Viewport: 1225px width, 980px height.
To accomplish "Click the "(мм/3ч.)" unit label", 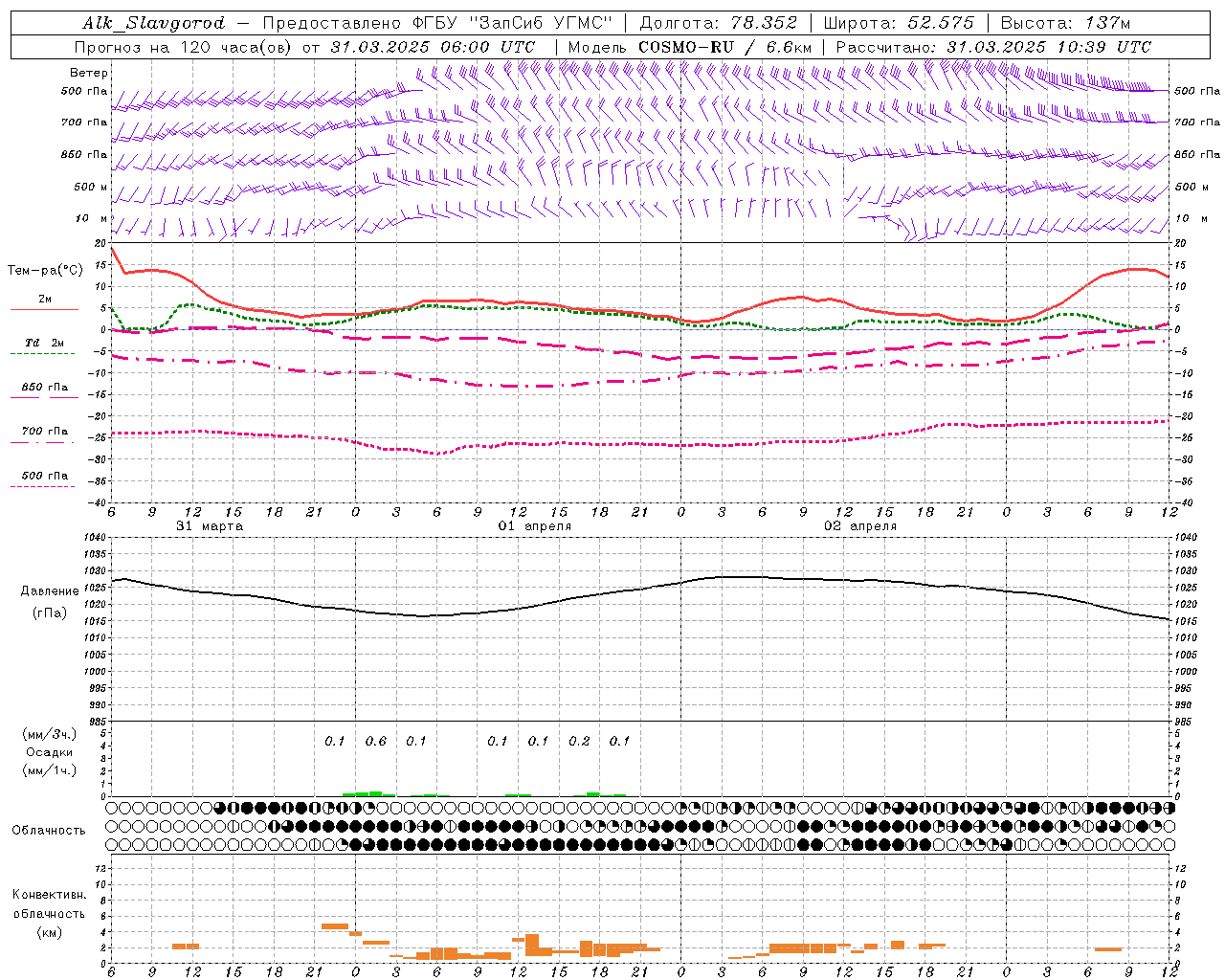I will click(x=49, y=734).
